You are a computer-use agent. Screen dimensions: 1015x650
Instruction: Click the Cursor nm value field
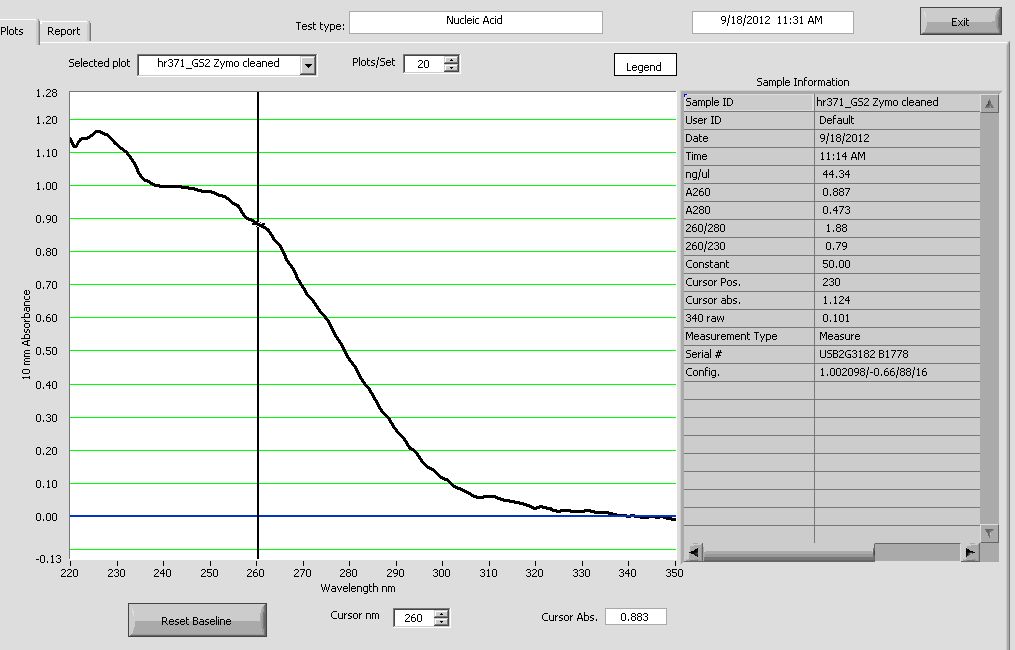coord(414,618)
